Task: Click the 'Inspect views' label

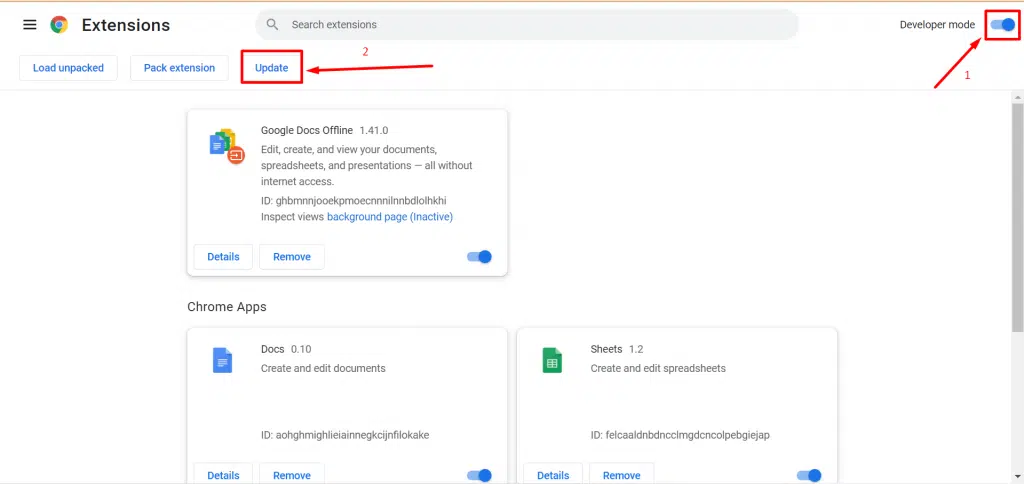Action: [292, 217]
